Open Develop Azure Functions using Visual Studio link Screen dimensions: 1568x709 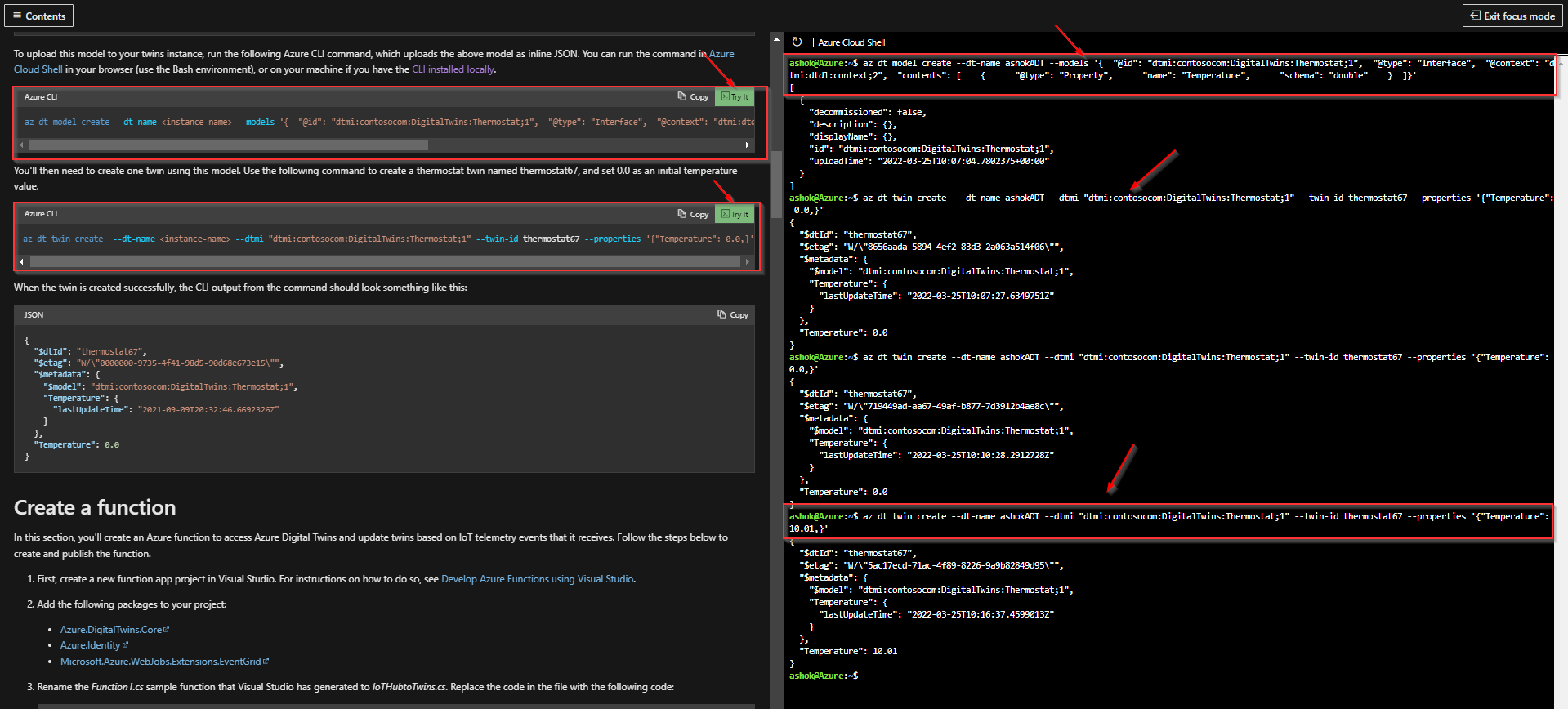[x=538, y=579]
